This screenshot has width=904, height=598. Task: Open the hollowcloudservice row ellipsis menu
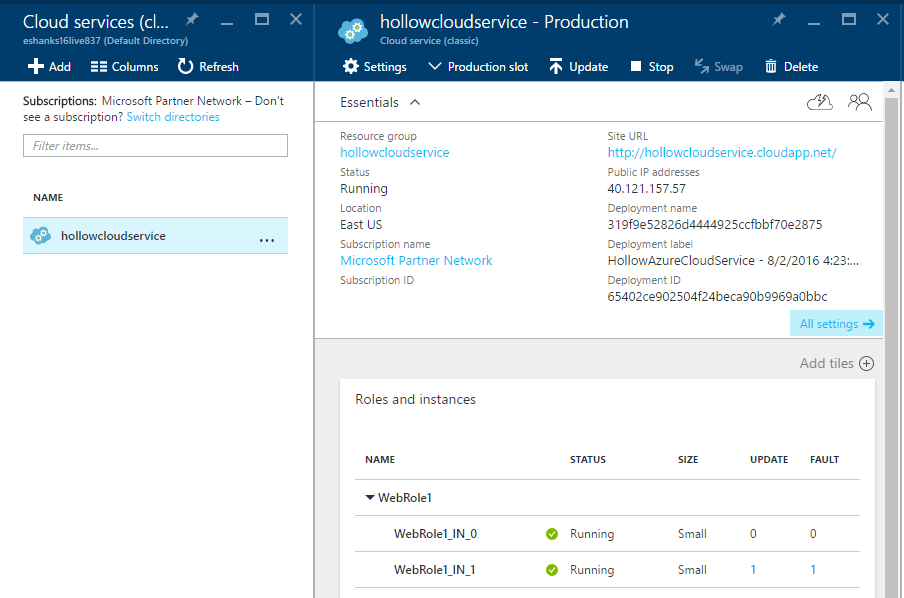[x=267, y=238]
